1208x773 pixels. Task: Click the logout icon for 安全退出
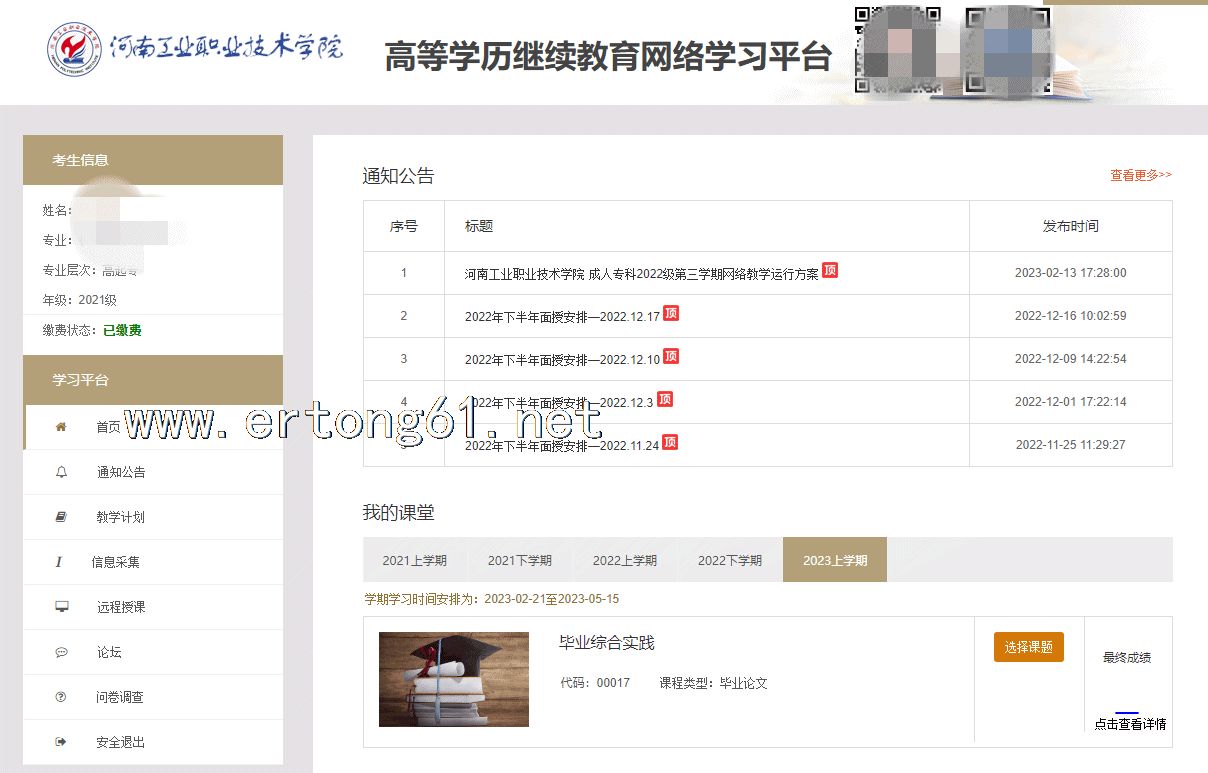click(61, 742)
